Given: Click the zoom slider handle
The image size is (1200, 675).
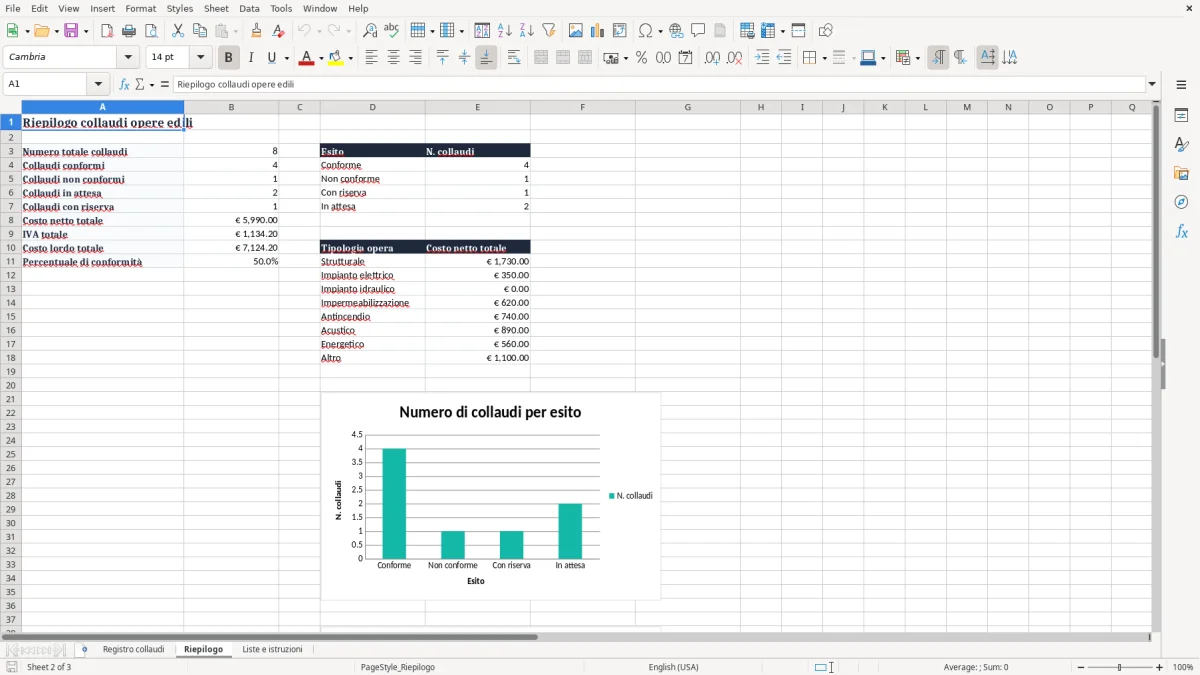Looking at the screenshot, I should click(x=1120, y=667).
